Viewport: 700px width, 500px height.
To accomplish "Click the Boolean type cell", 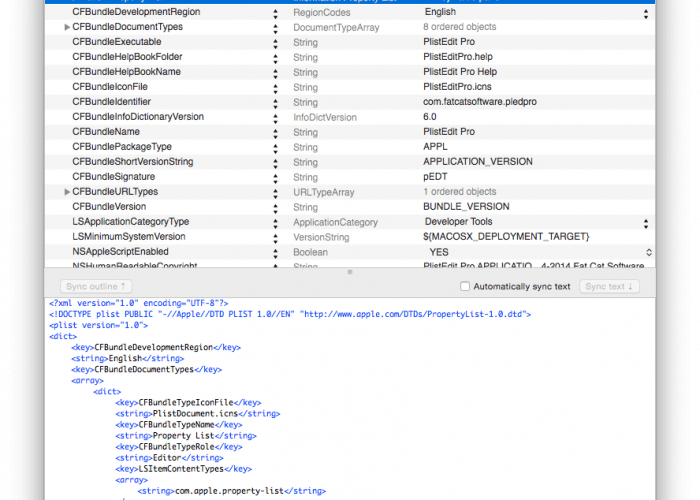I will click(310, 252).
